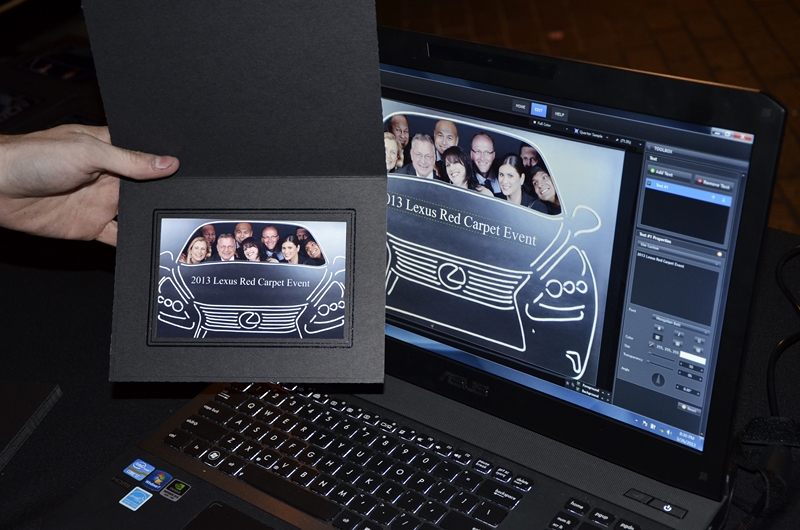The width and height of the screenshot is (800, 530).
Task: Switch to the HOME tab
Action: (x=520, y=107)
